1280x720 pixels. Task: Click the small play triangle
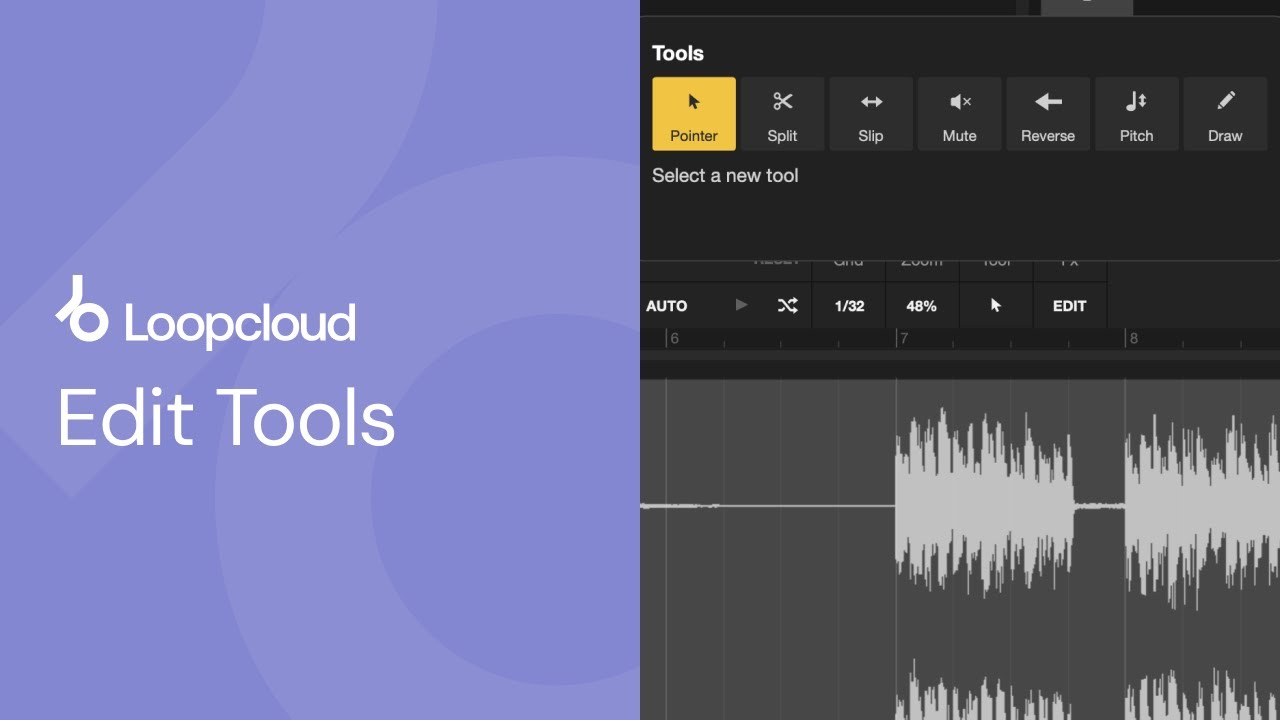point(741,305)
